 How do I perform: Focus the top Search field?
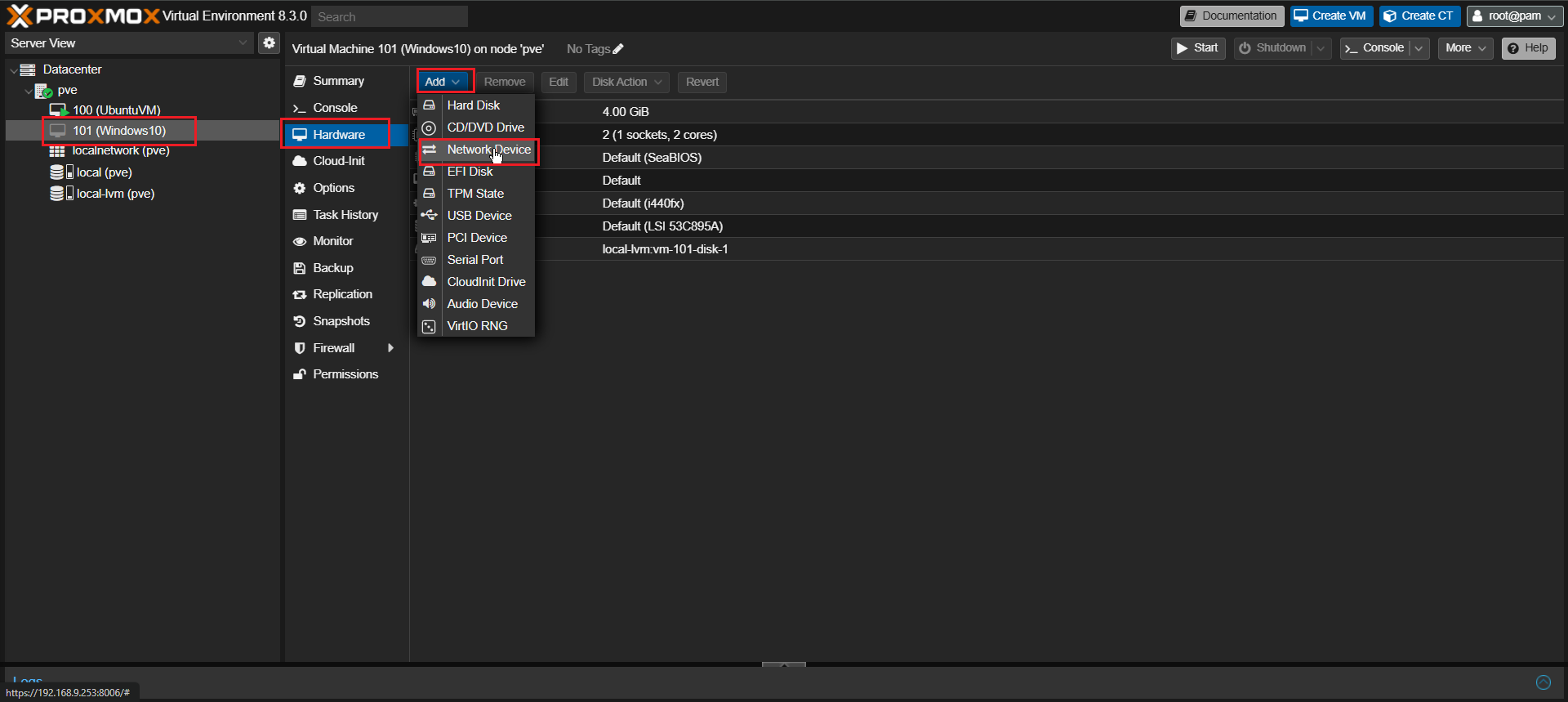[390, 16]
